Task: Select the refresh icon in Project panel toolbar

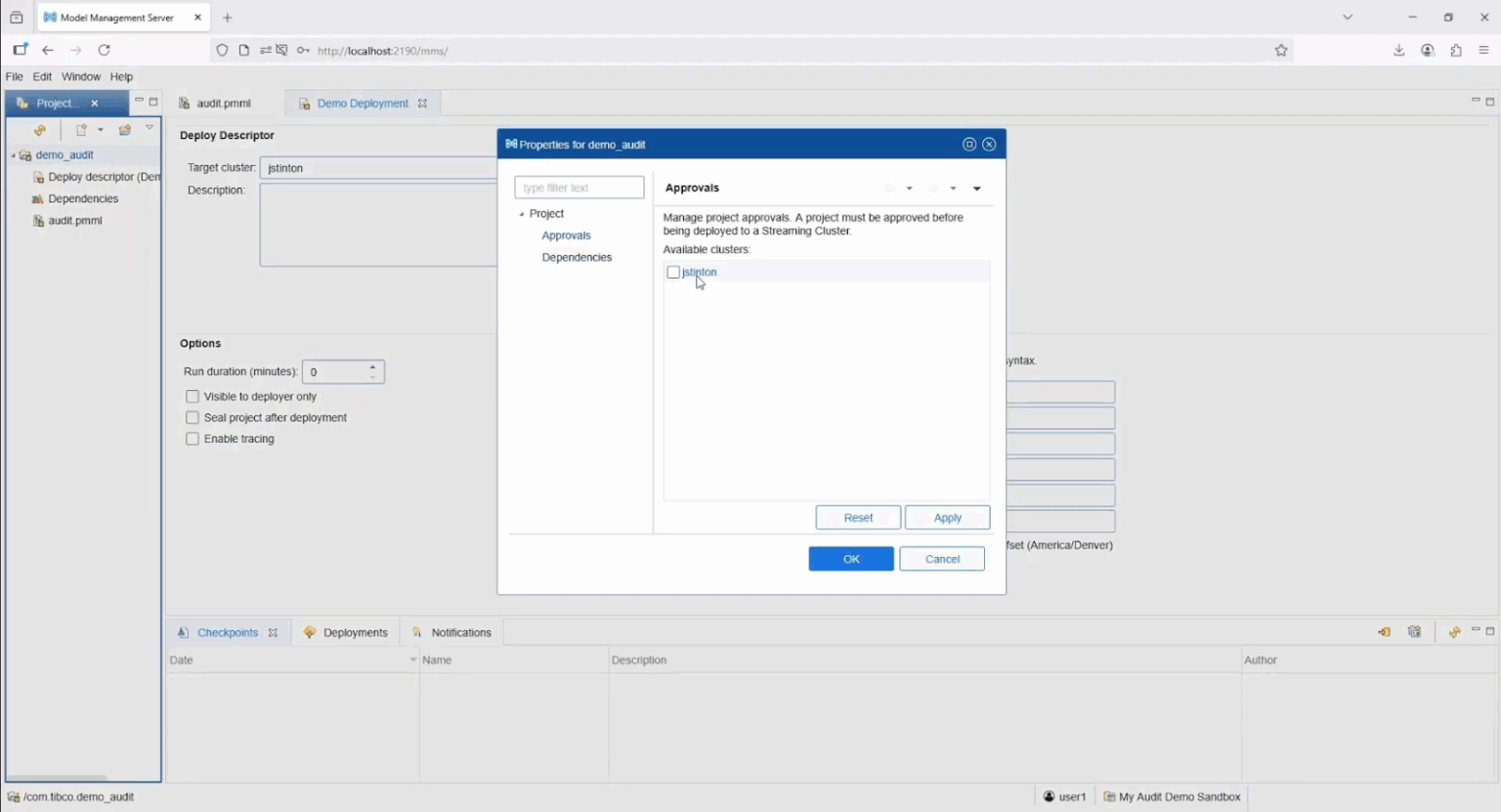Action: (x=39, y=129)
